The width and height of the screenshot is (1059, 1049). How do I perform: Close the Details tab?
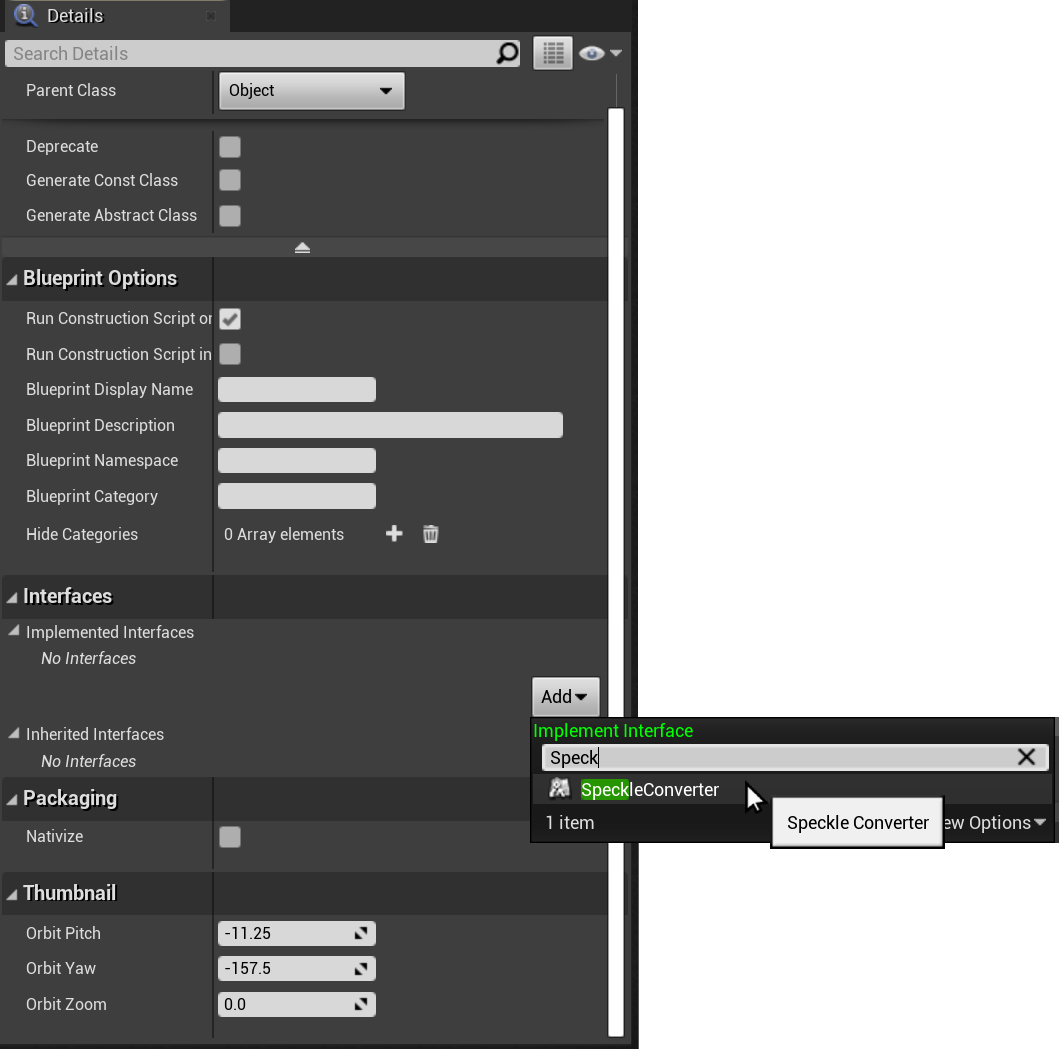pyautogui.click(x=211, y=16)
